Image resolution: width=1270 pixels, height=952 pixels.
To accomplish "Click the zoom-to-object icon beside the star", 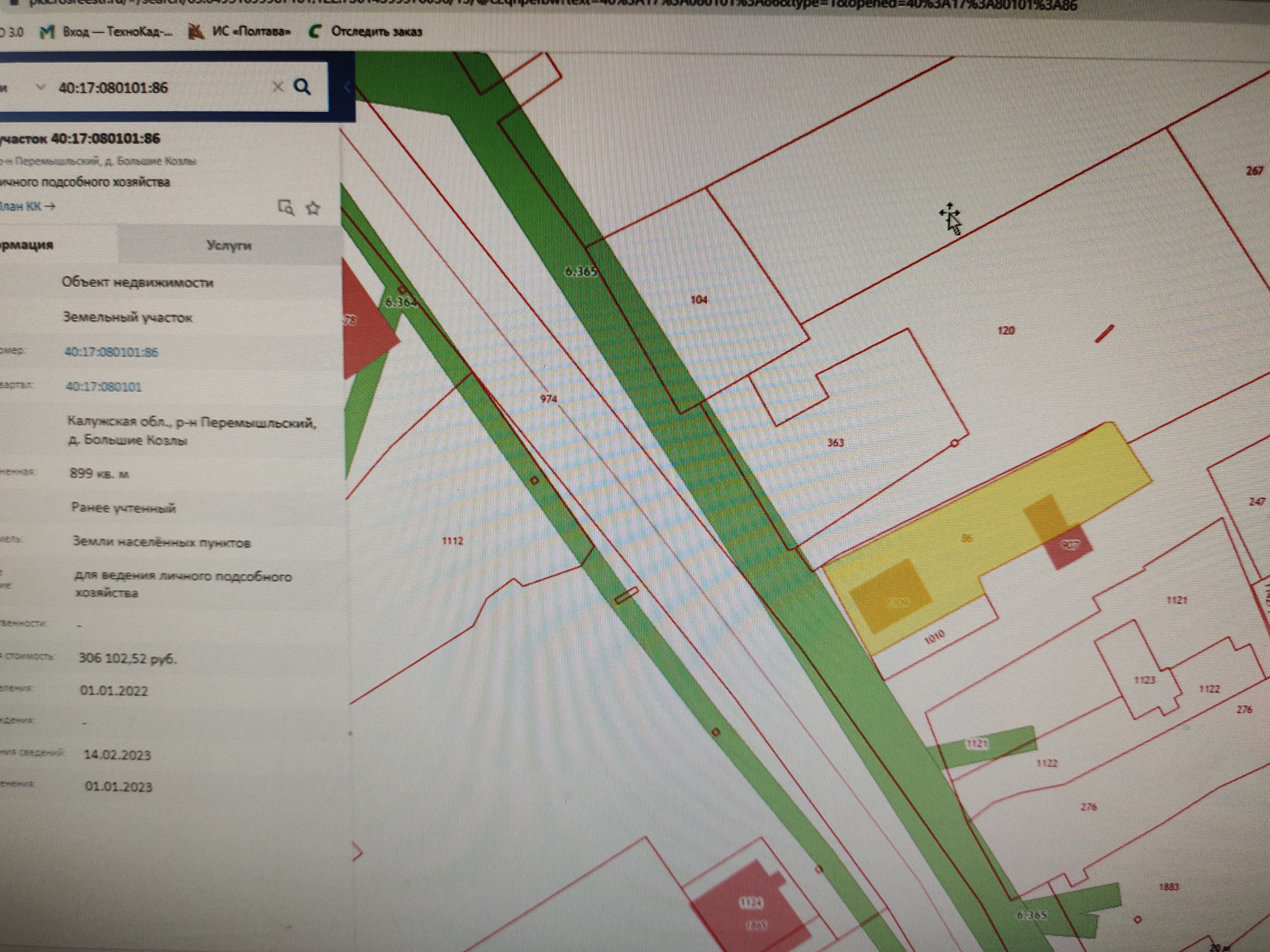I will (x=286, y=208).
